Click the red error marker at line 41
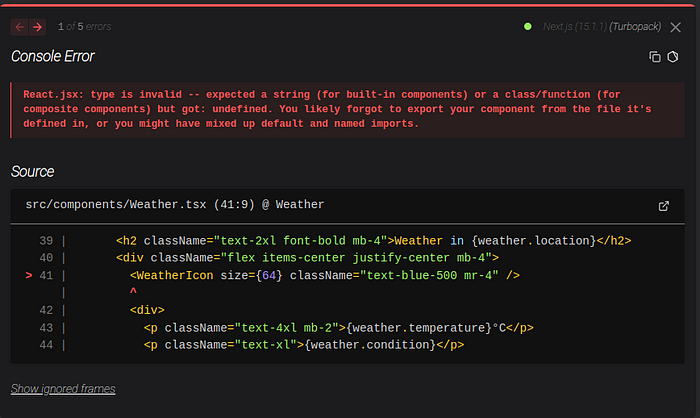The height and width of the screenshot is (418, 700). pos(29,276)
